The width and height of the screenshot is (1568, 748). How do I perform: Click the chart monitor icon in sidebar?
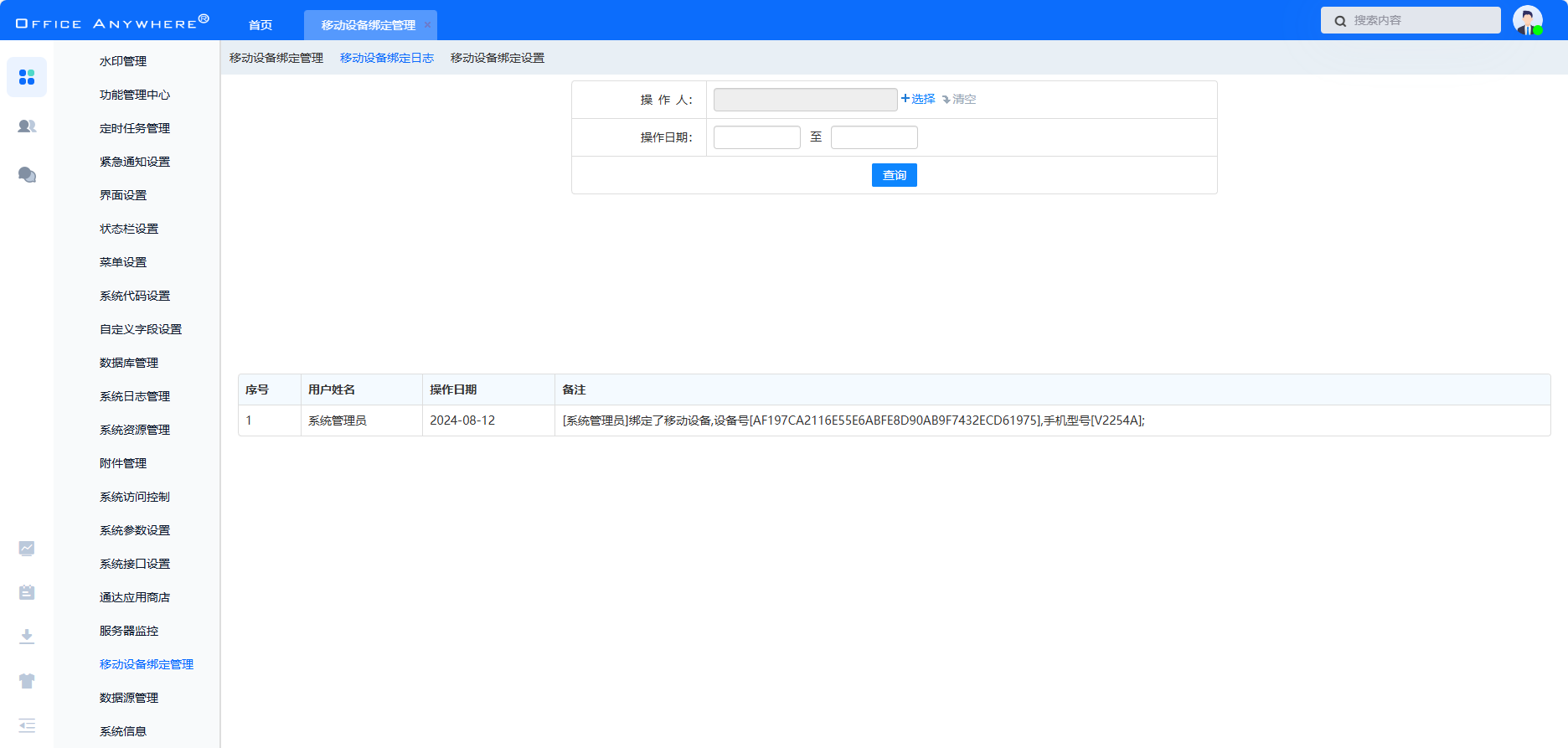(x=27, y=549)
